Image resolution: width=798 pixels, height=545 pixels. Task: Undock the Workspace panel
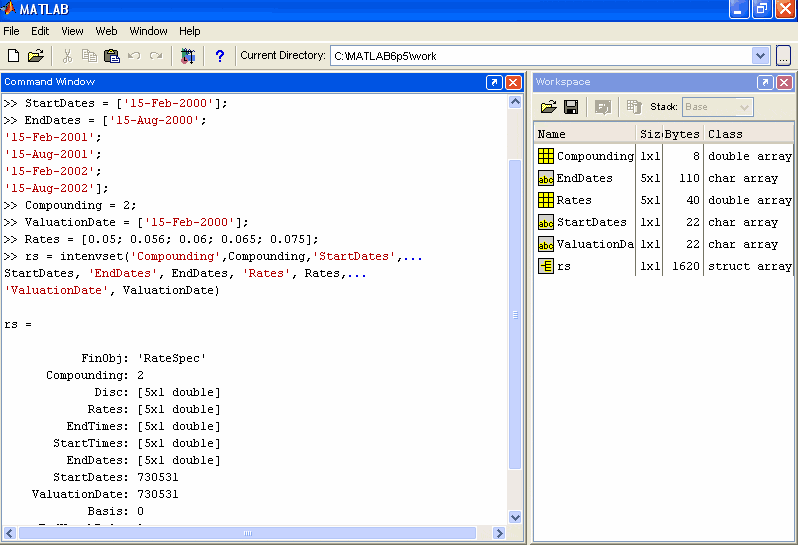(x=765, y=82)
